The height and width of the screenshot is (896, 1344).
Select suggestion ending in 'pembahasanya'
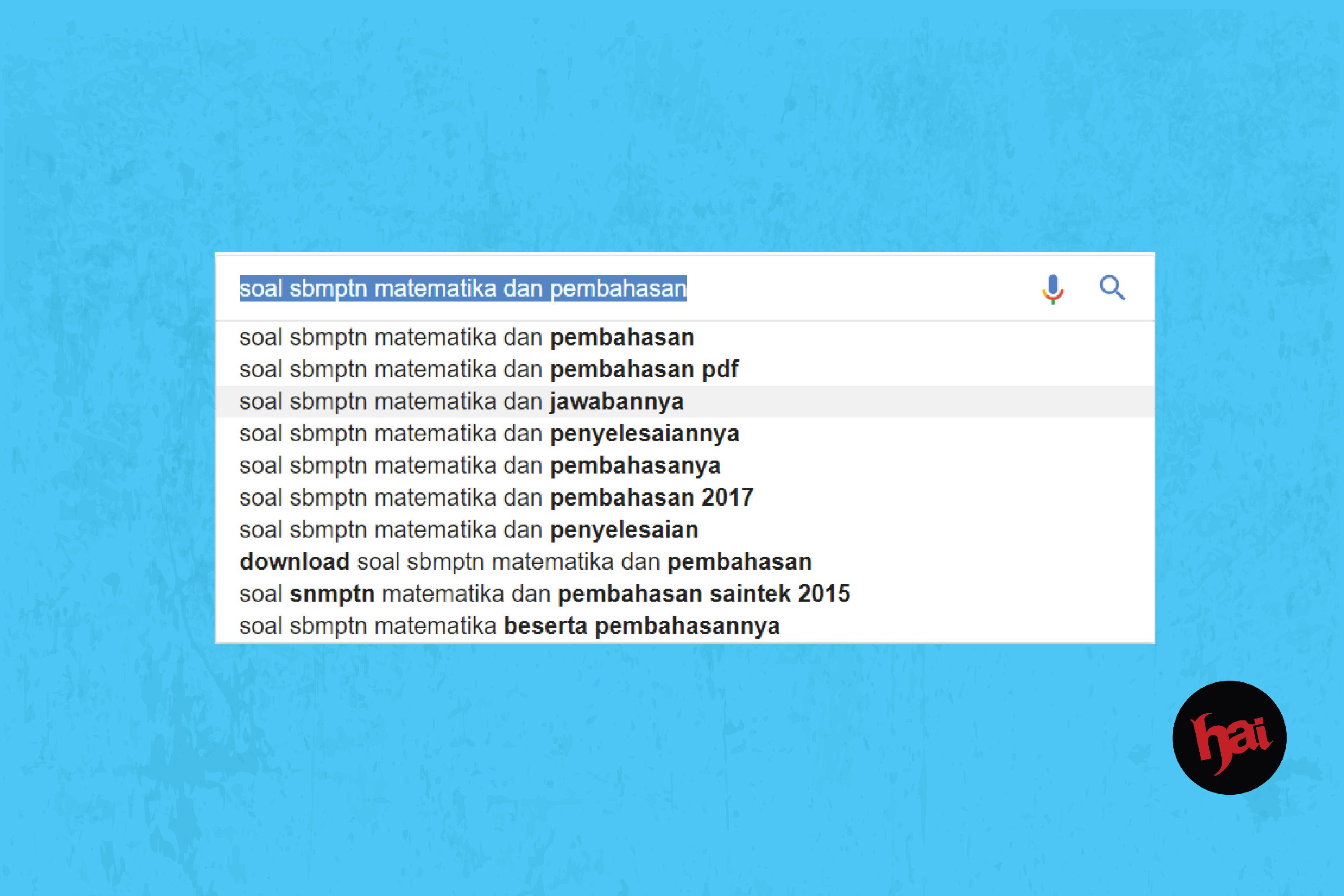point(685,466)
